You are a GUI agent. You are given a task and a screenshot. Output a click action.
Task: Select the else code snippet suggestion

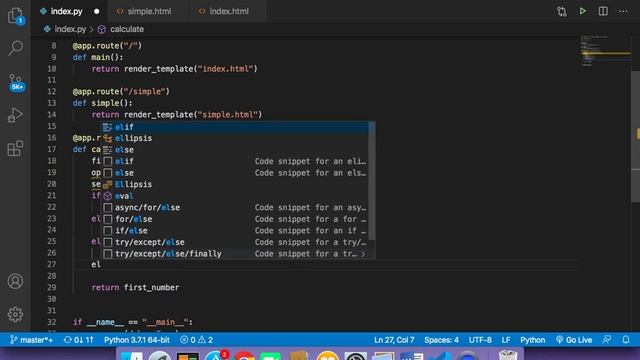(x=235, y=173)
